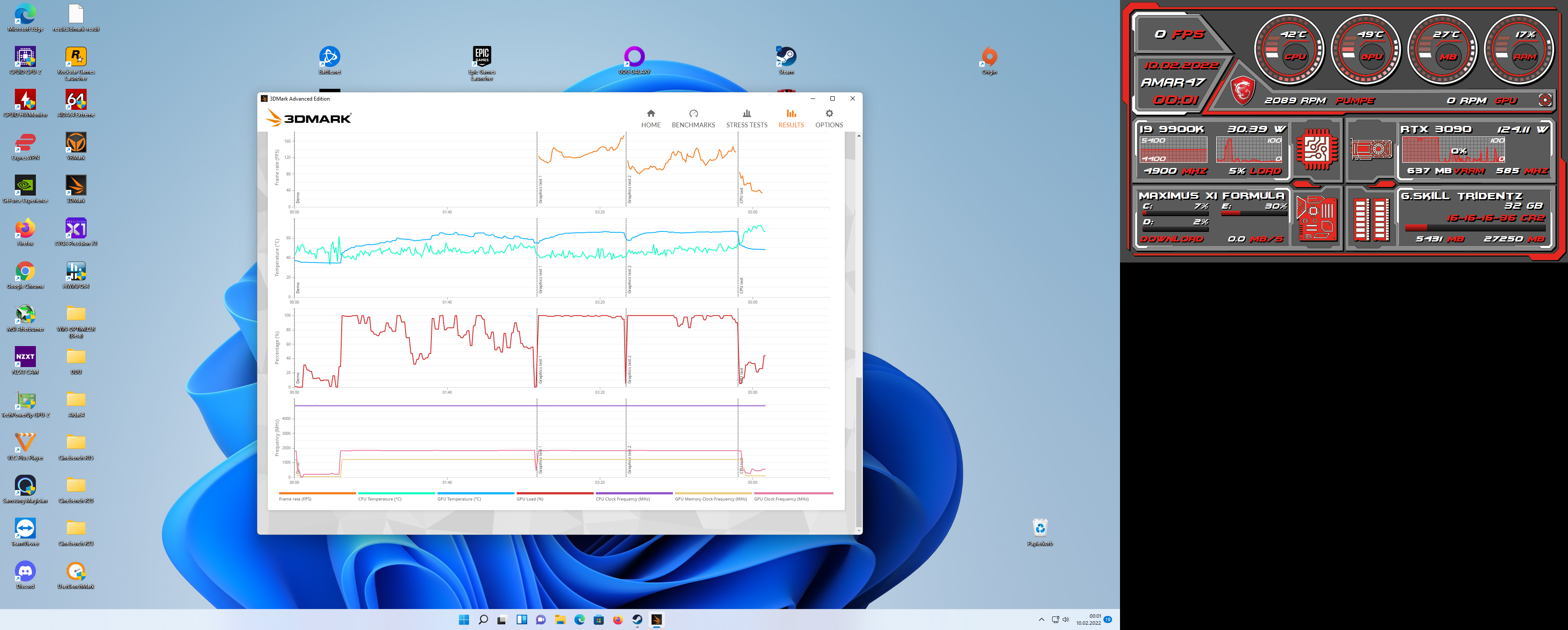Open the taskbar Search icon
Image resolution: width=1568 pixels, height=630 pixels.
click(x=483, y=619)
